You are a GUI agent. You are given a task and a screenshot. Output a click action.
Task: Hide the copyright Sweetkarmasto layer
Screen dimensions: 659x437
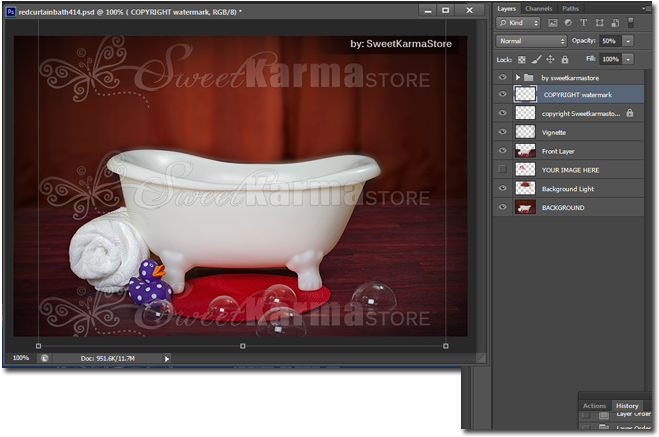pyautogui.click(x=502, y=113)
